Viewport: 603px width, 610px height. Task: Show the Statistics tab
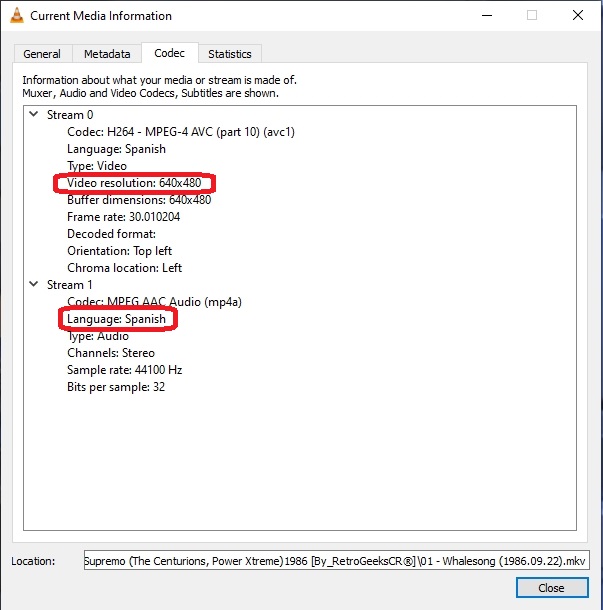(x=230, y=54)
